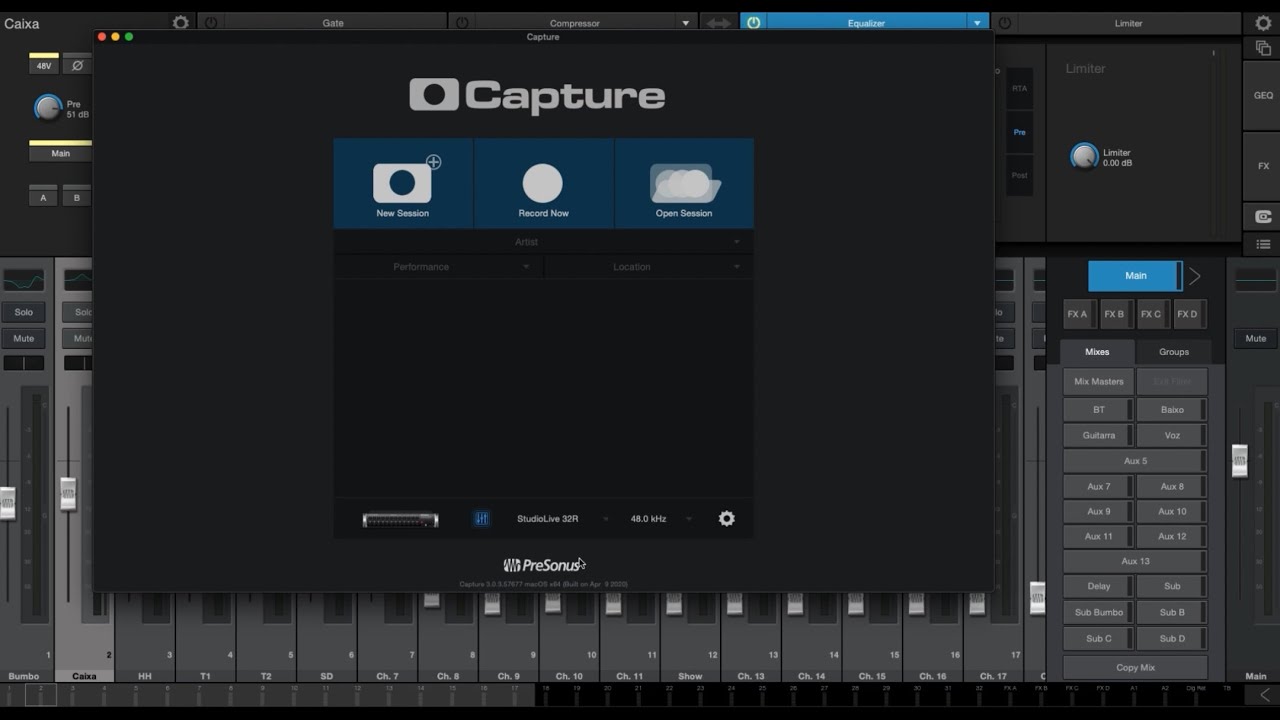This screenshot has width=1280, height=720.
Task: Disable the Equalizer power button
Action: (753, 23)
